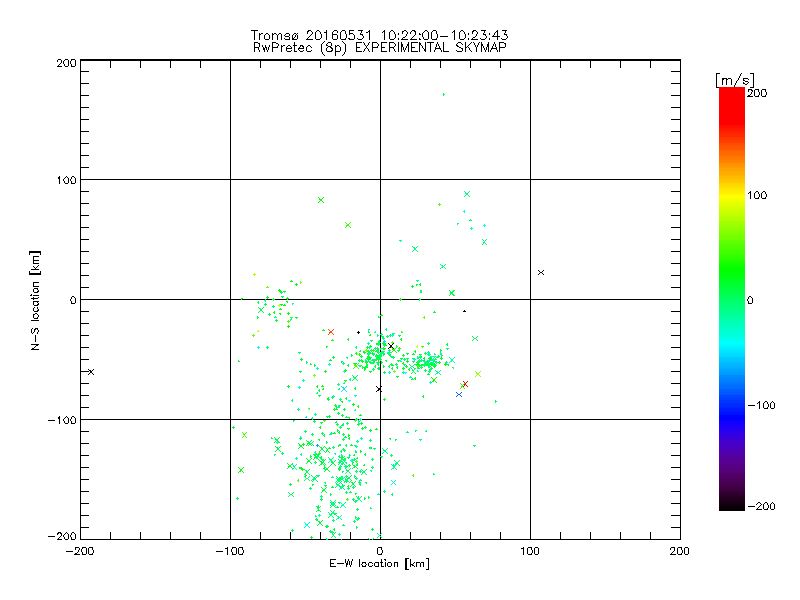Click the N-S axis tick label '-100'
The image size is (800, 600).
(x=62, y=420)
